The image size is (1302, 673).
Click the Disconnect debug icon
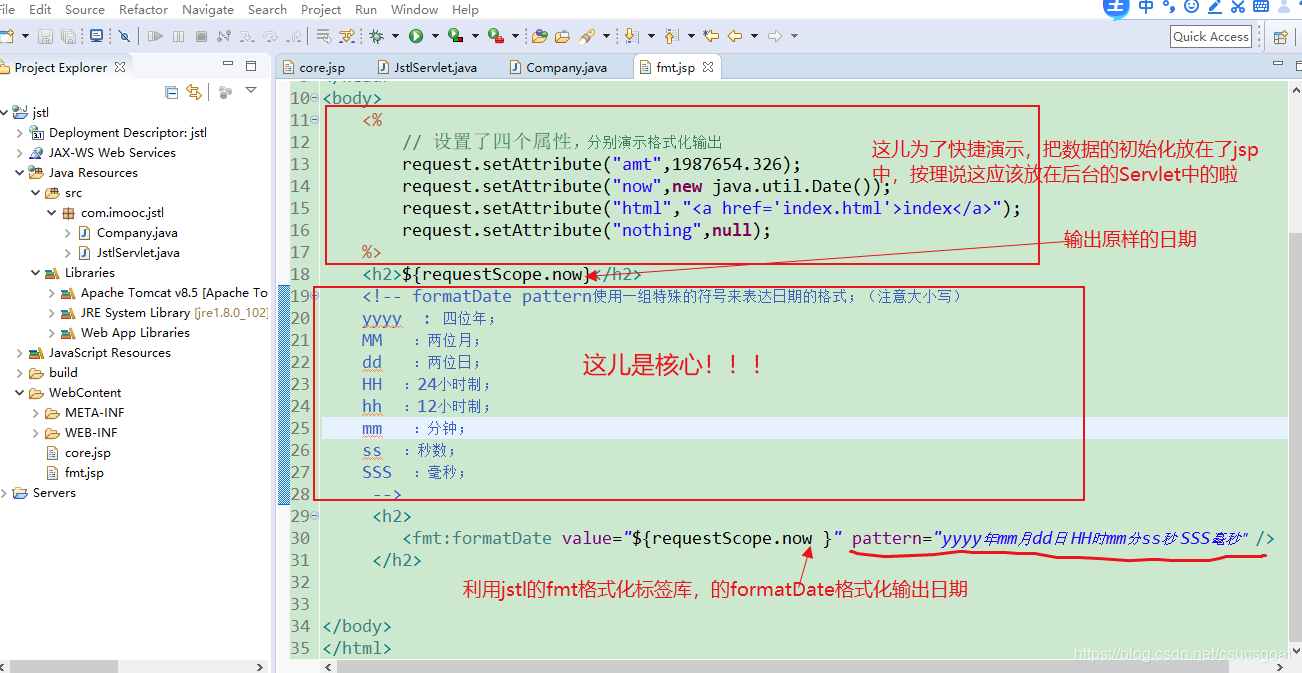click(x=223, y=36)
